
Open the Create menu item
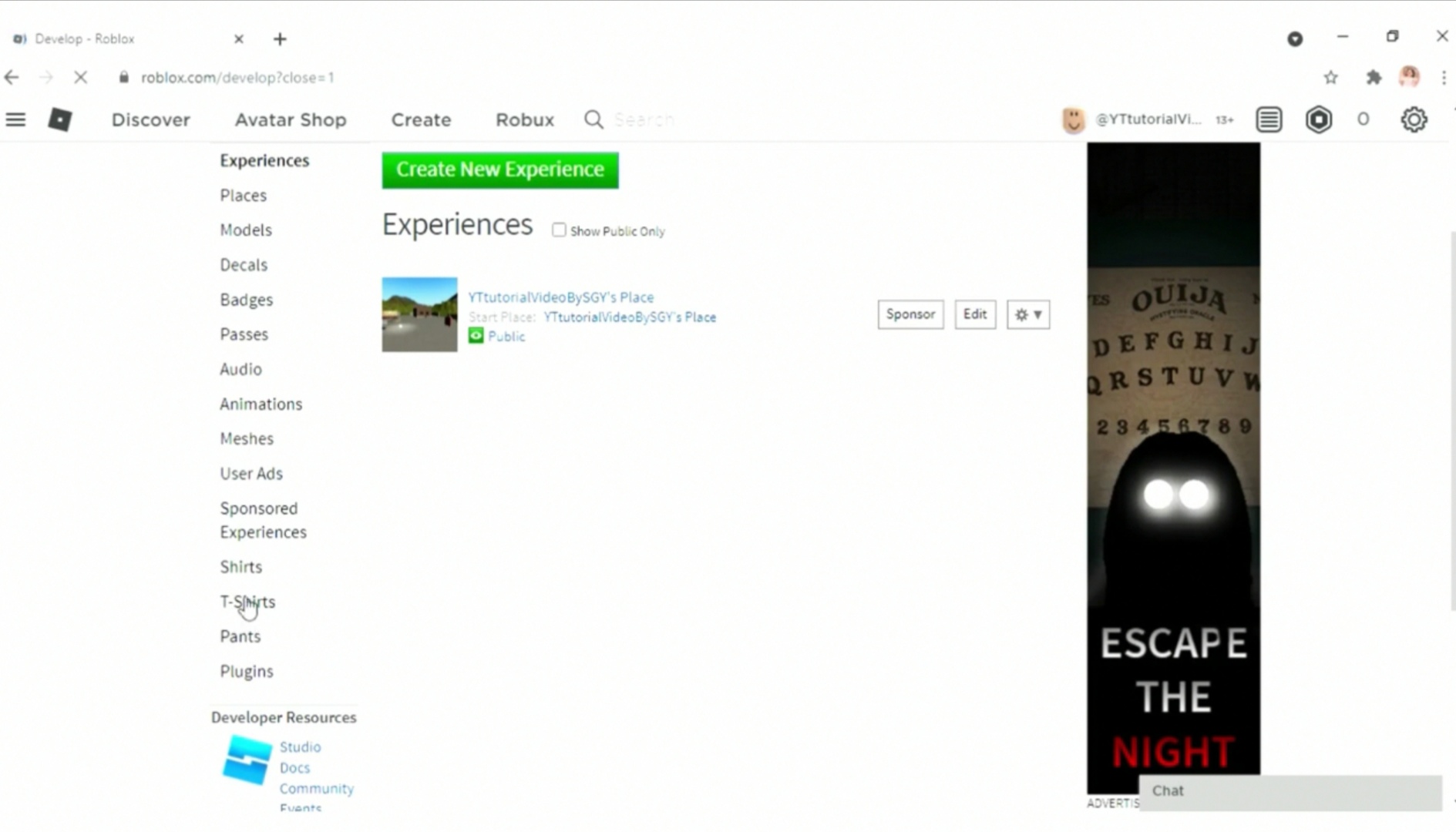coord(421,119)
